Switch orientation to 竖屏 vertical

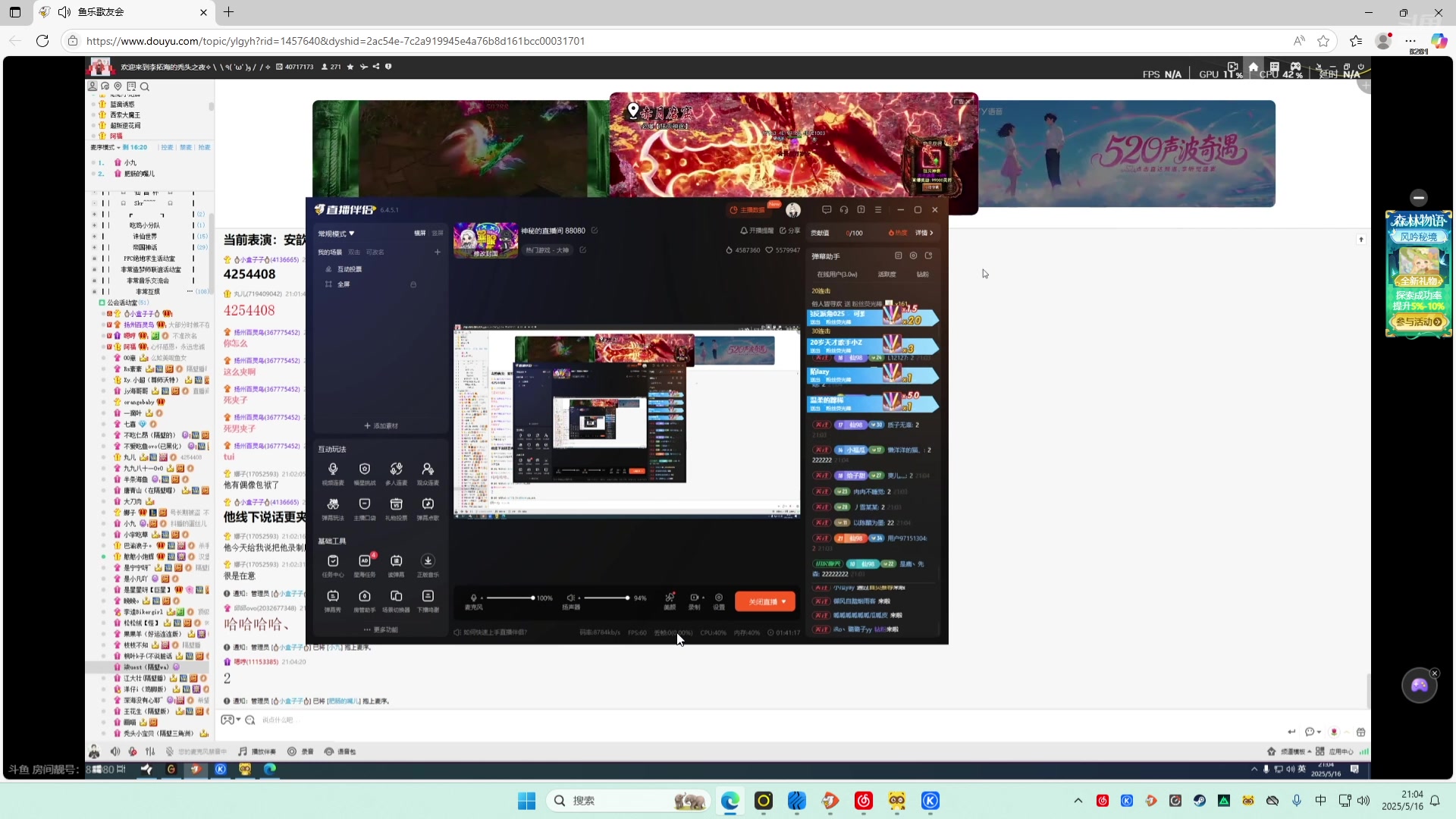click(438, 233)
